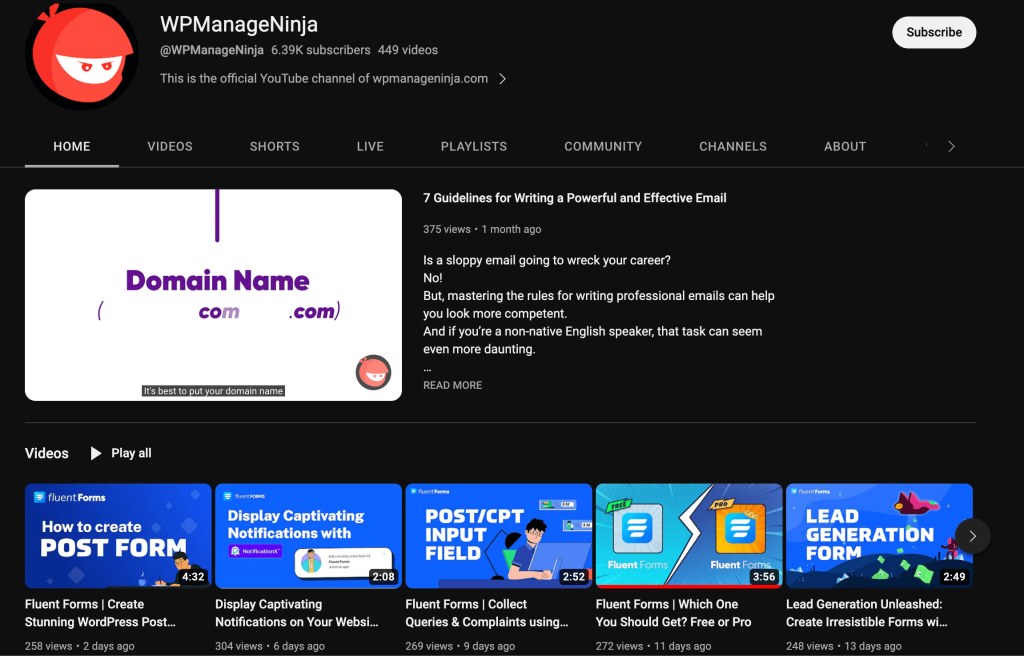
Task: Open title Fluent Forms Create Stunning WordPress Post
Action: [100, 613]
